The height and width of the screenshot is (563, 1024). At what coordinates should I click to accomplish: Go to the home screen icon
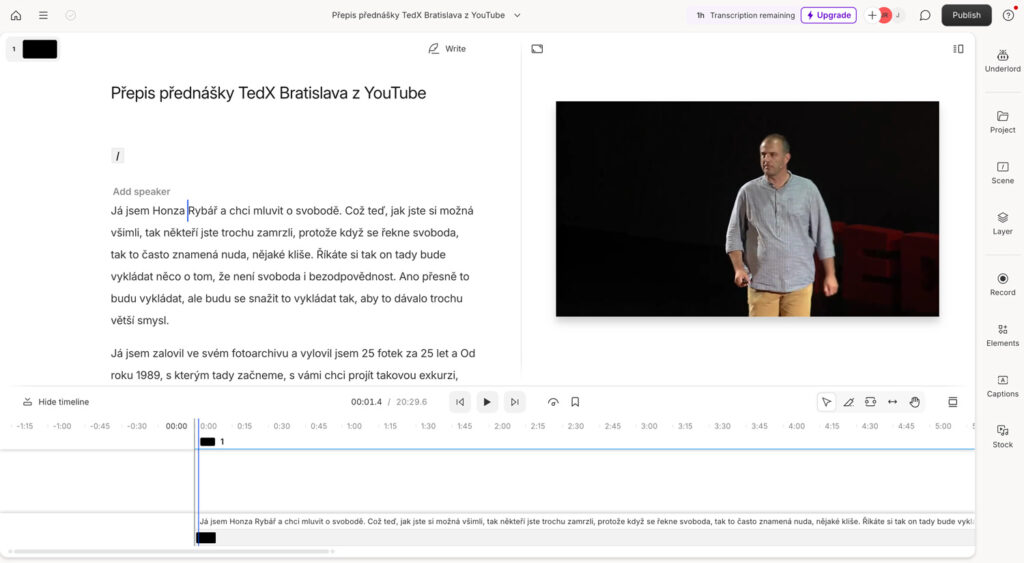(15, 15)
